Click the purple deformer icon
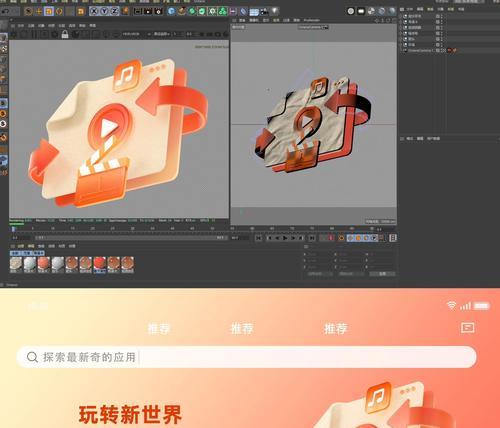 click(233, 11)
